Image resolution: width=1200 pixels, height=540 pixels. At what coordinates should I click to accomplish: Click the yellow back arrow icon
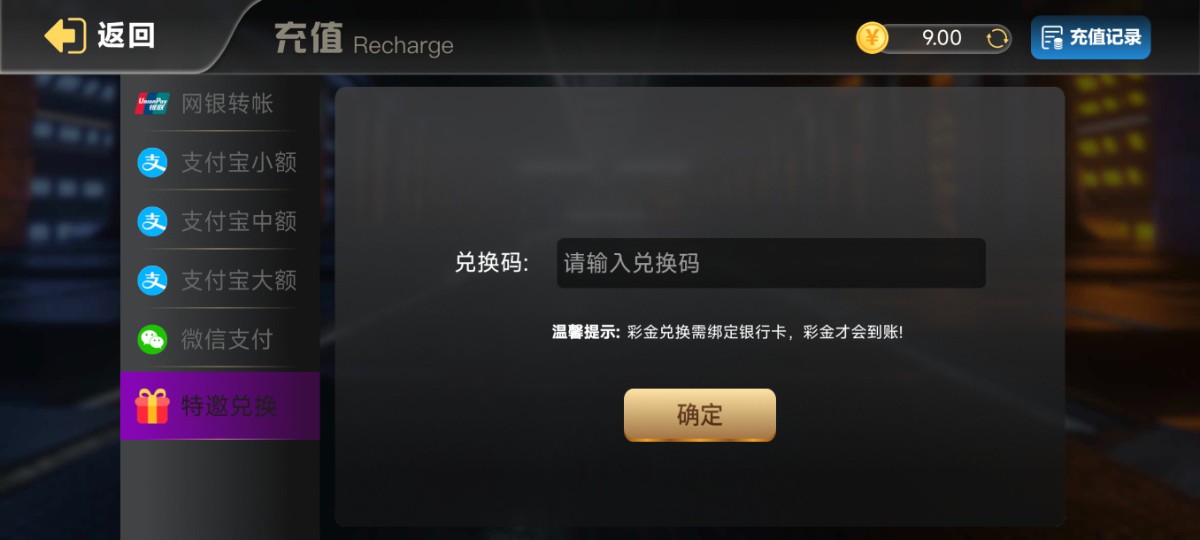pos(65,36)
